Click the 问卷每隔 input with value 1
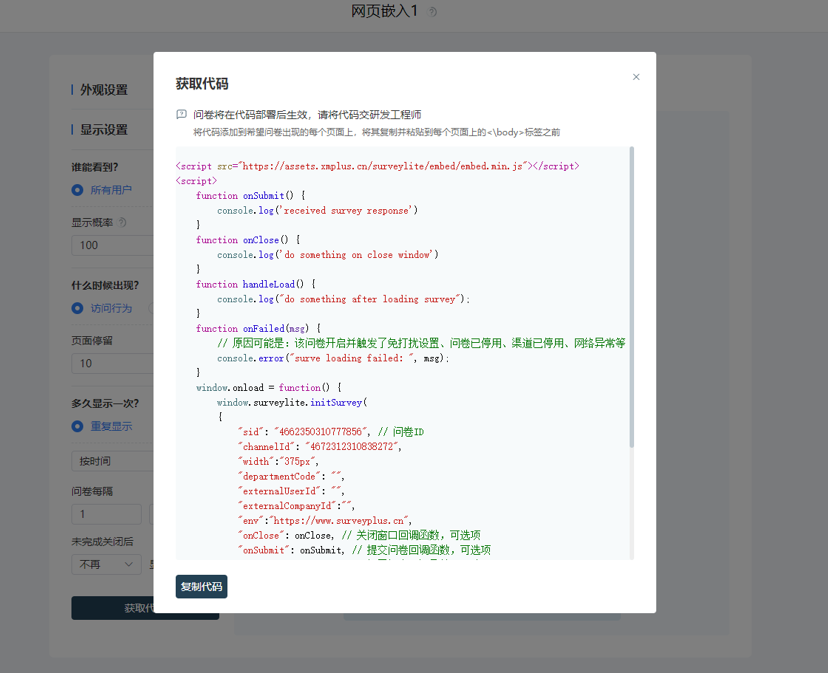828x673 pixels. (106, 514)
